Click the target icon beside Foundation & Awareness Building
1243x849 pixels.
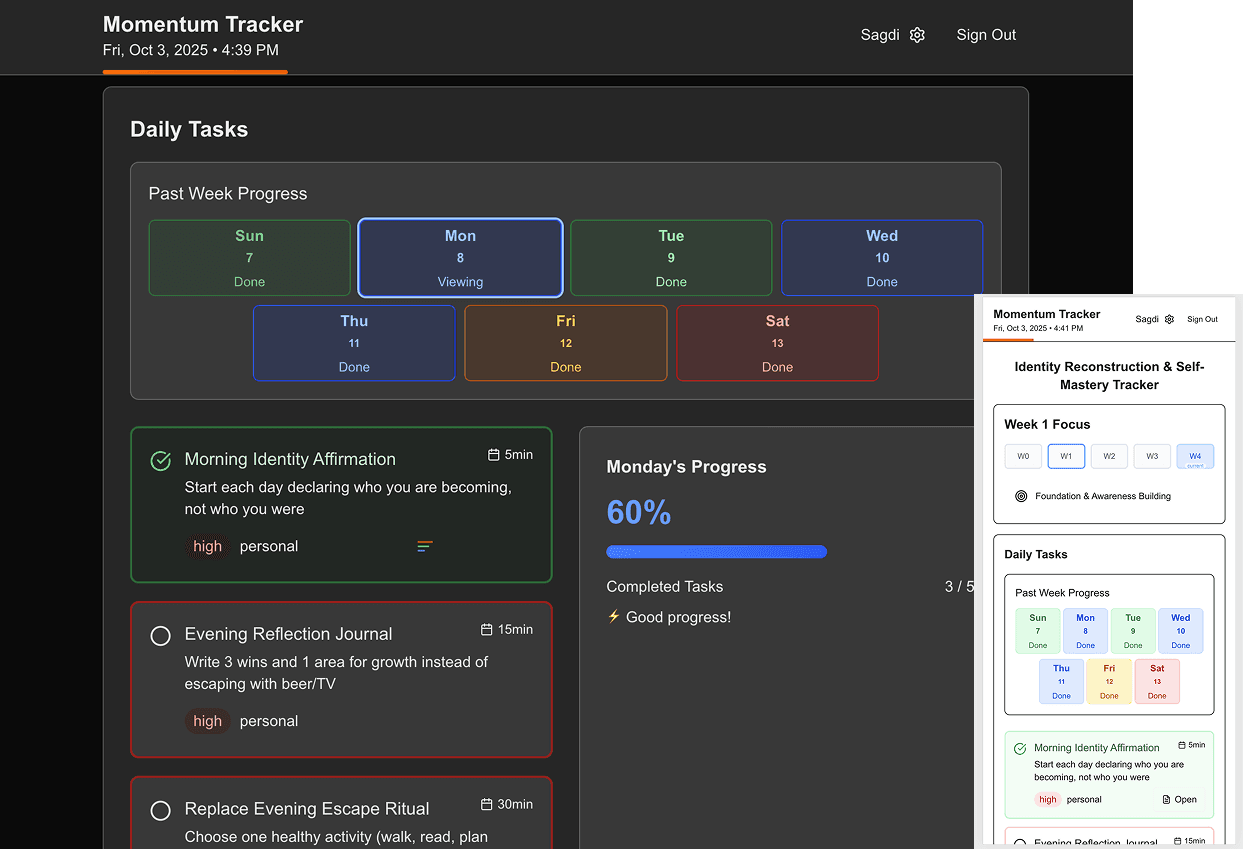[x=1021, y=496]
